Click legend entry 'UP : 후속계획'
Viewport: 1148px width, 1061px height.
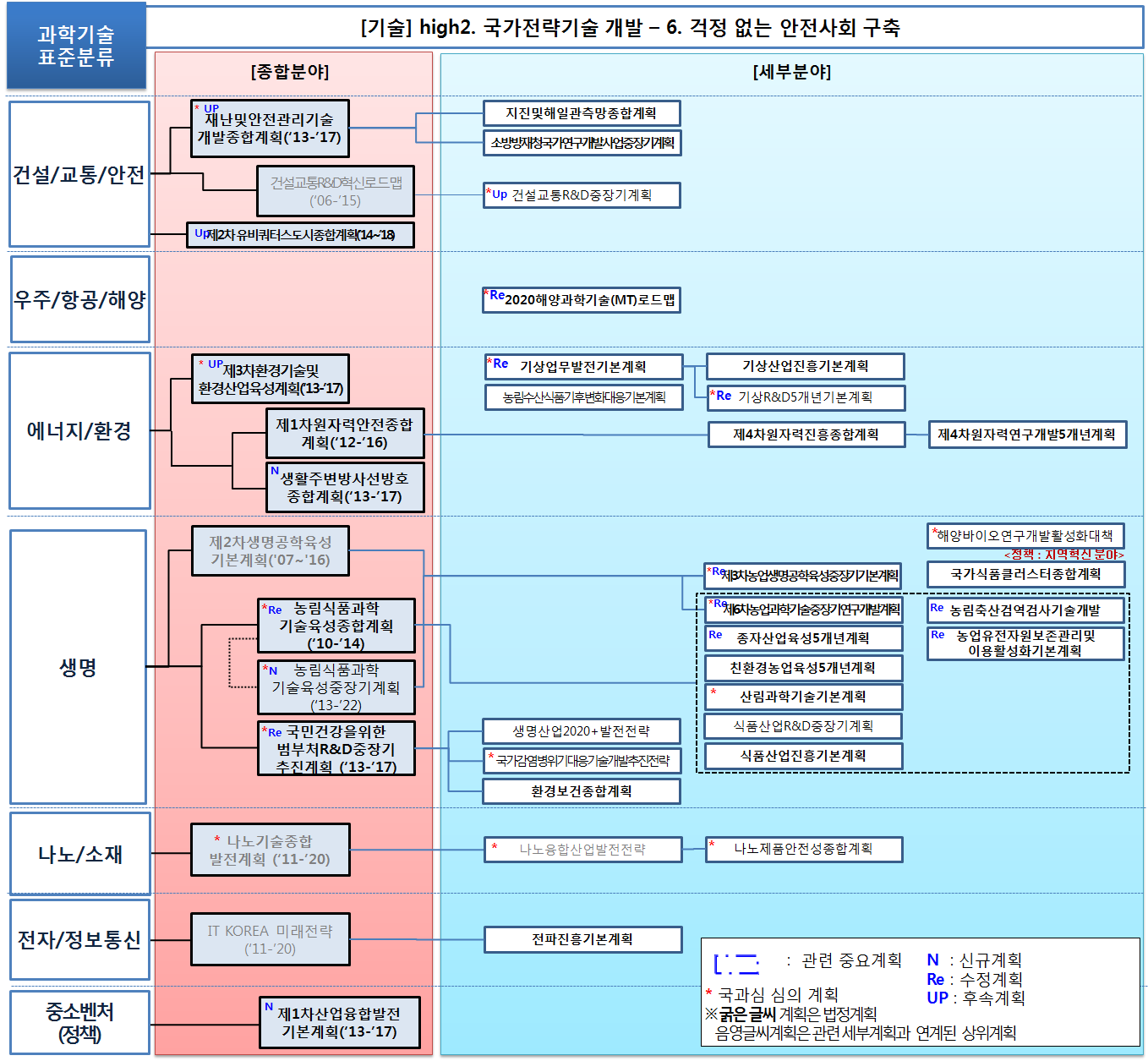[x=976, y=998]
